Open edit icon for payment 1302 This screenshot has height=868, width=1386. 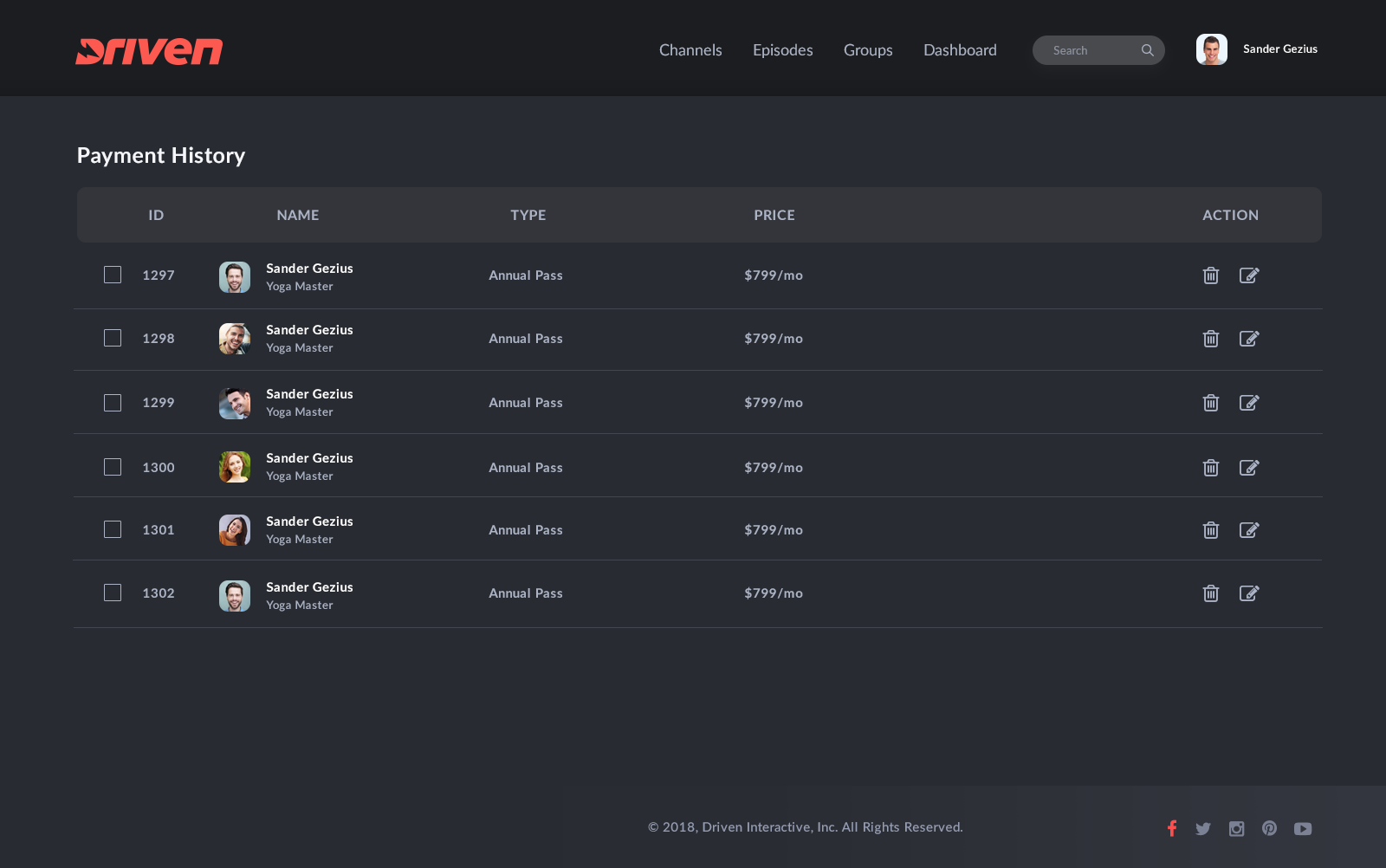click(x=1248, y=593)
